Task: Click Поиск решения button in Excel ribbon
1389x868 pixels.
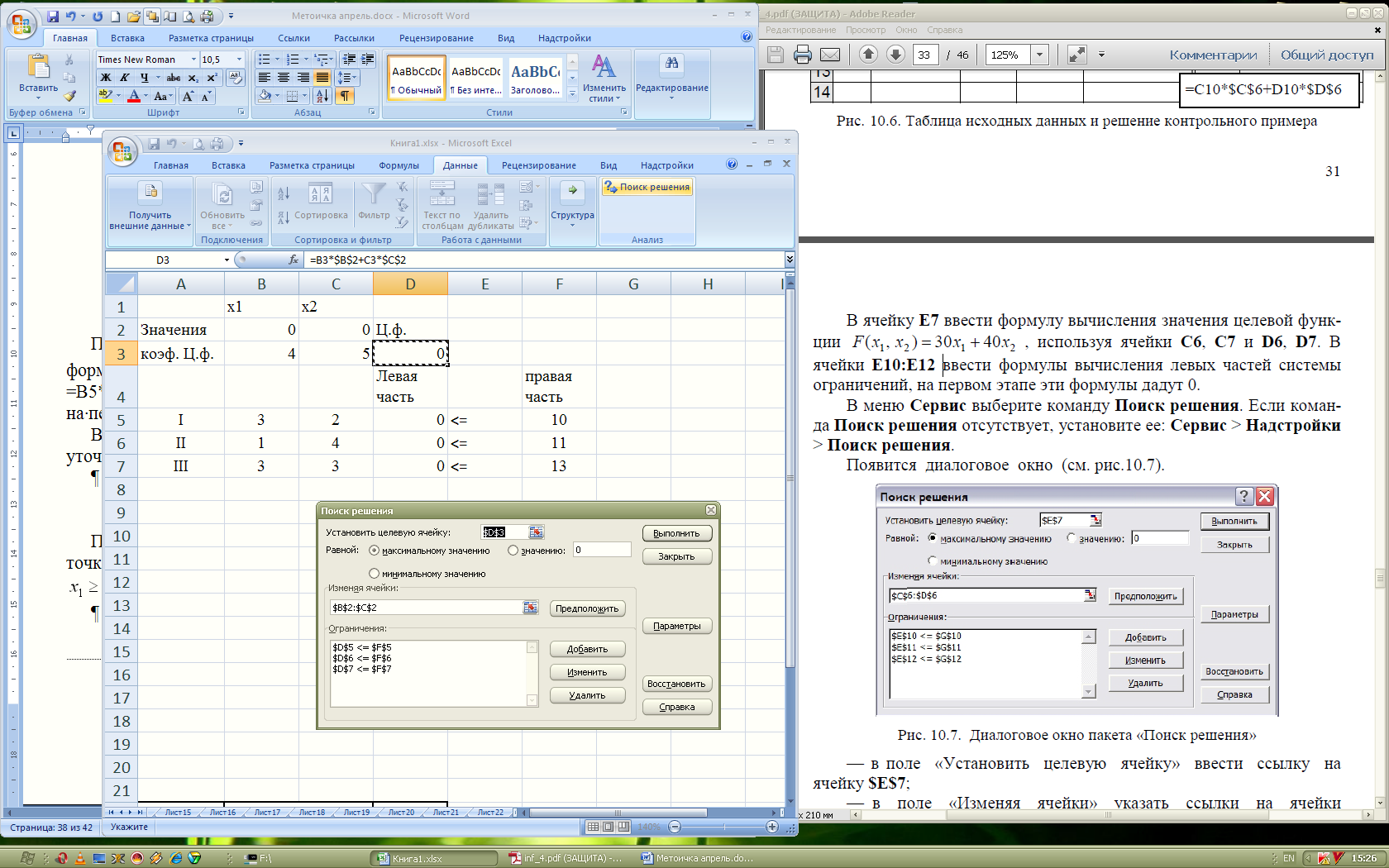Action: [647, 187]
